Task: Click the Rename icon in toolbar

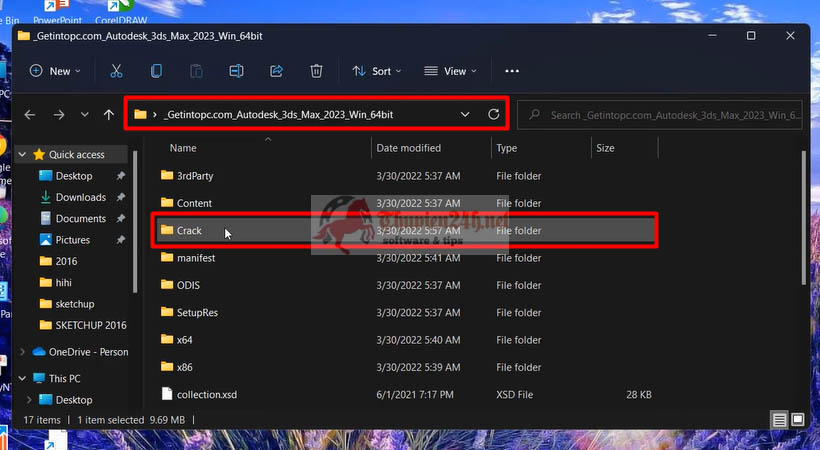Action: 236,71
